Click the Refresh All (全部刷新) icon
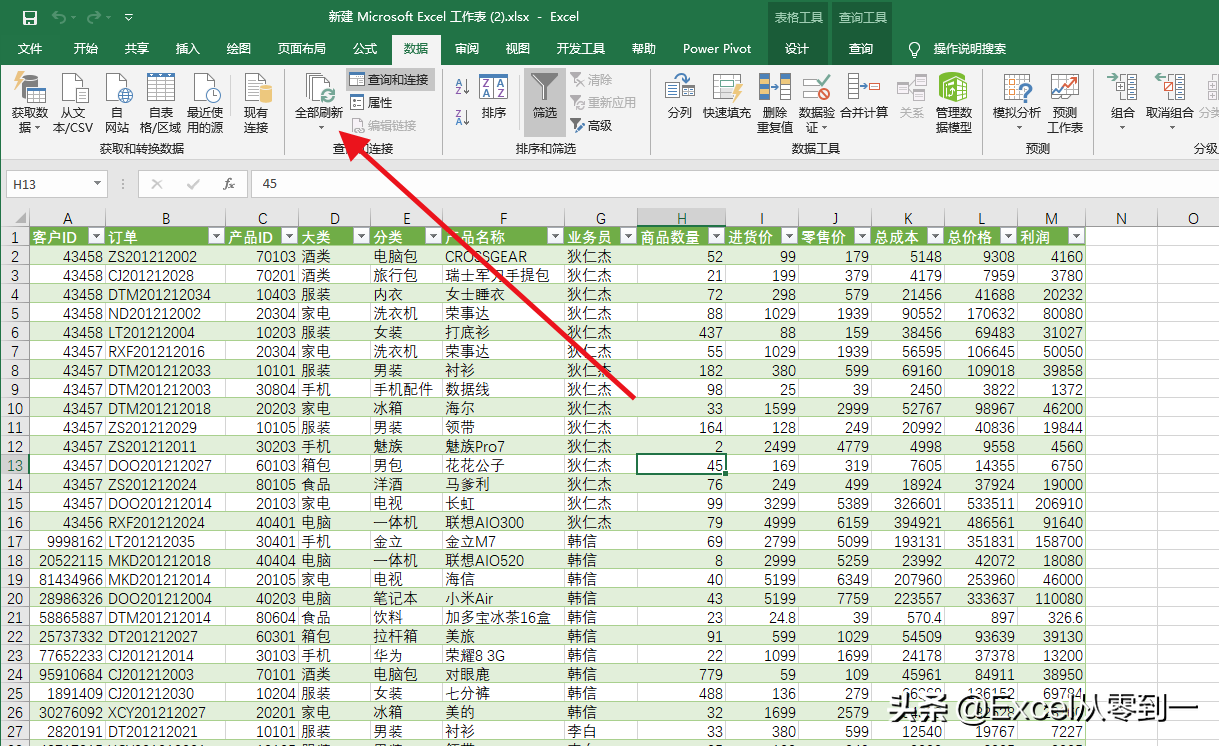Image resolution: width=1219 pixels, height=746 pixels. click(x=319, y=89)
